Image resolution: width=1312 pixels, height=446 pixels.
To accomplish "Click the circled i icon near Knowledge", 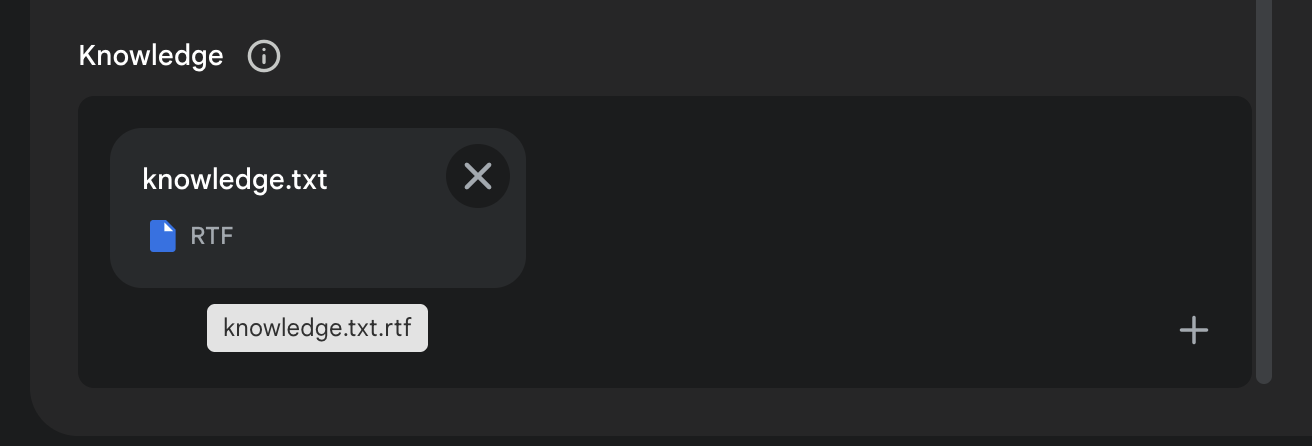I will point(264,56).
